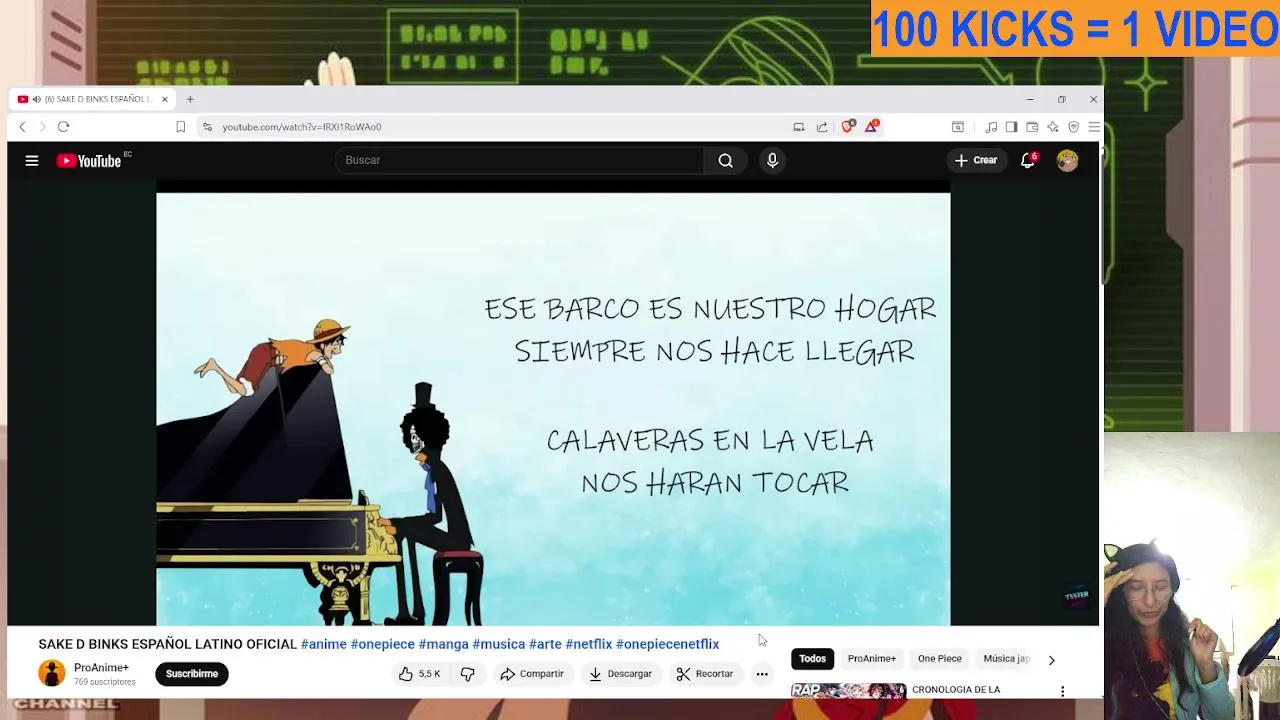Open the #onepiecenetflix hashtag link

pos(668,644)
